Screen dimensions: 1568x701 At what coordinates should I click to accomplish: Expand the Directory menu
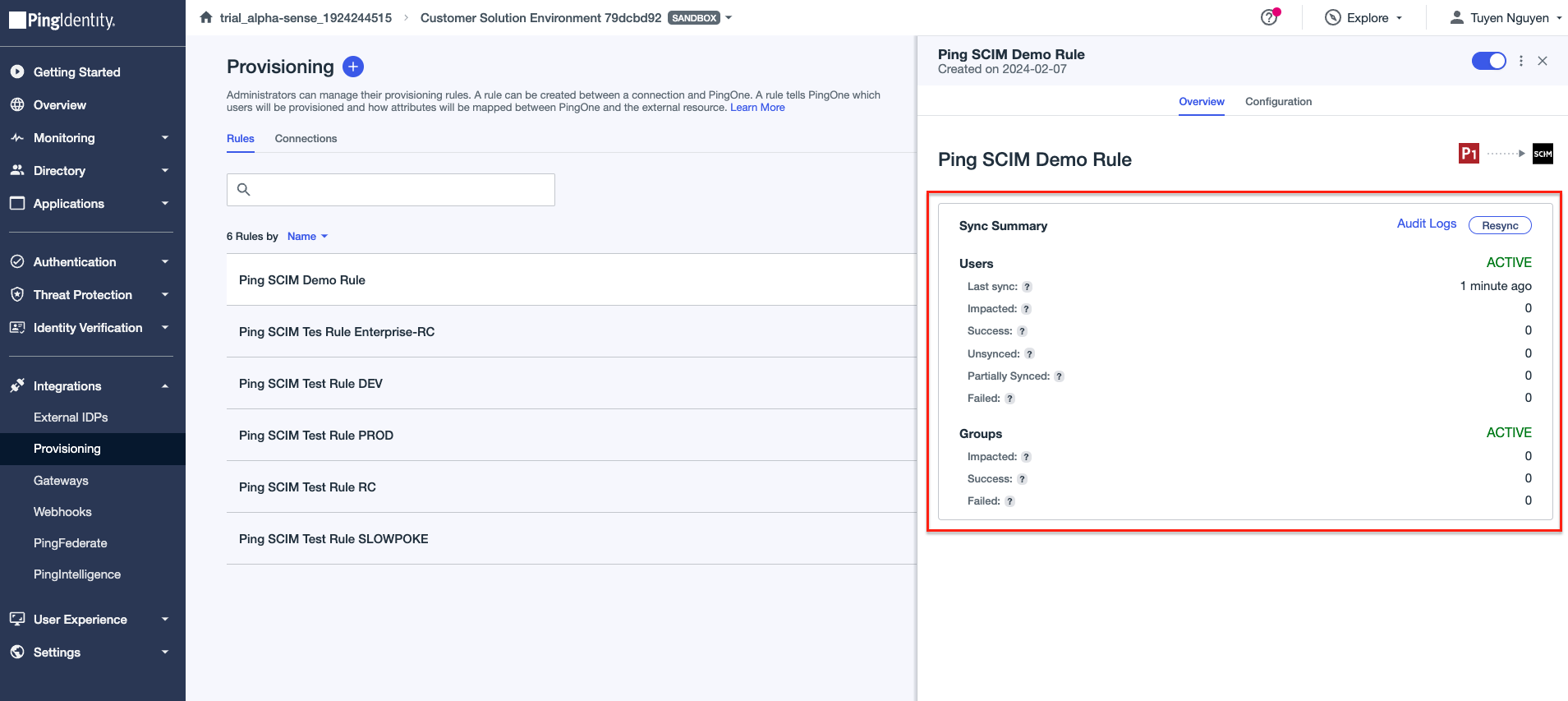165,171
